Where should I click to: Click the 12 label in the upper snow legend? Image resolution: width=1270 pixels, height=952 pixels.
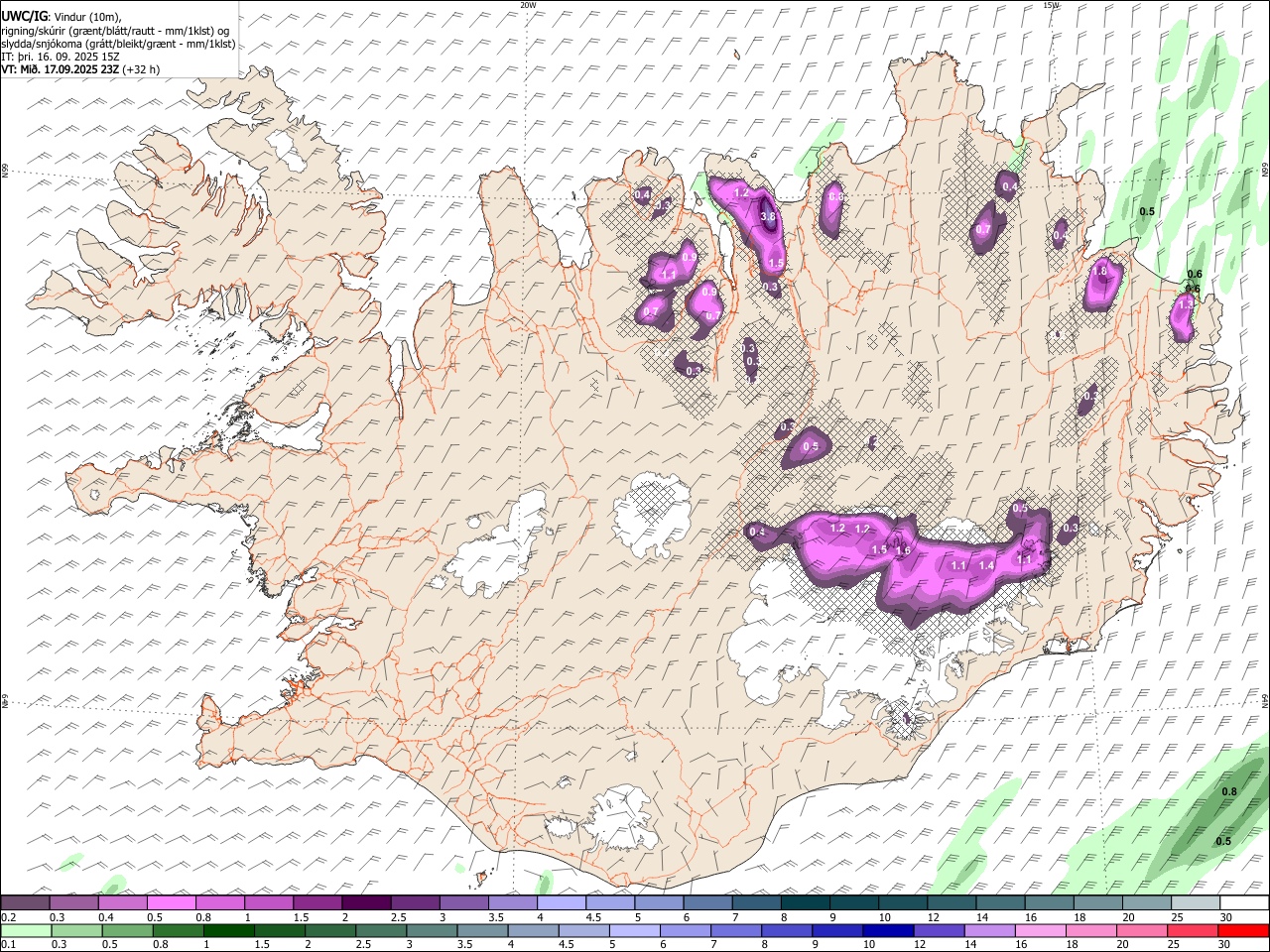[933, 917]
